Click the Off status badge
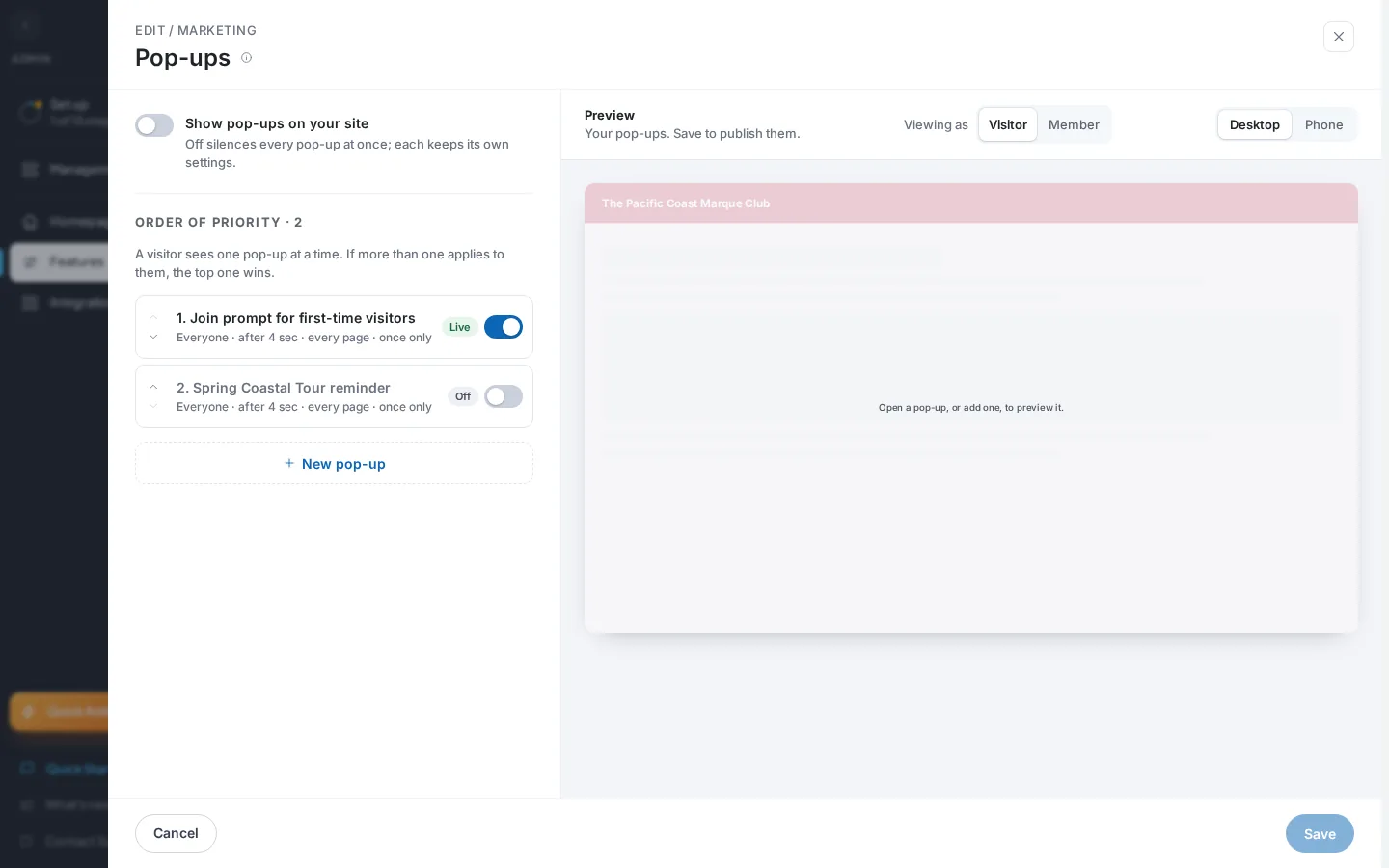 click(x=463, y=396)
